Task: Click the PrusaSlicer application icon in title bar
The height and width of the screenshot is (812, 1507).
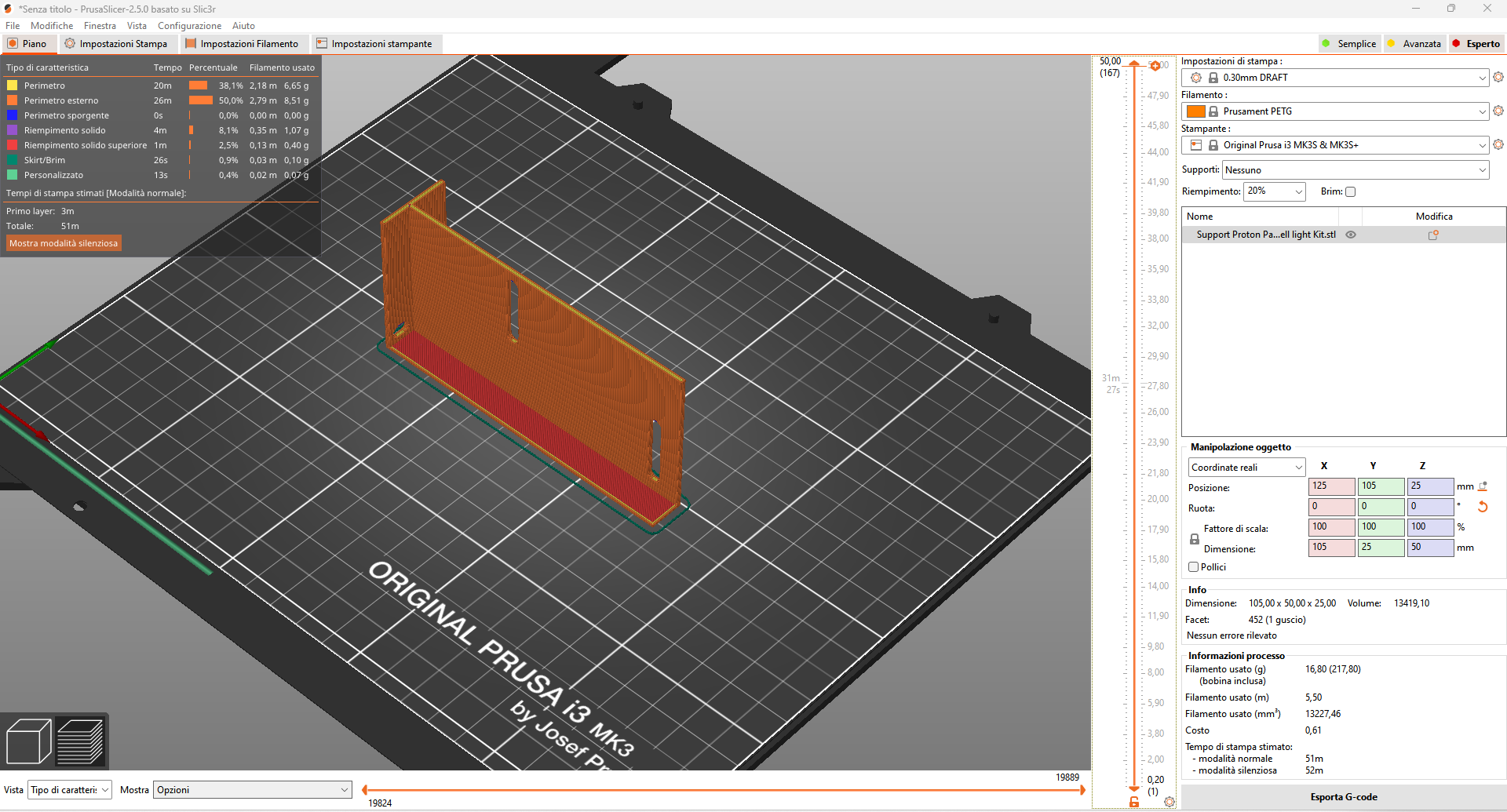Action: [8, 9]
